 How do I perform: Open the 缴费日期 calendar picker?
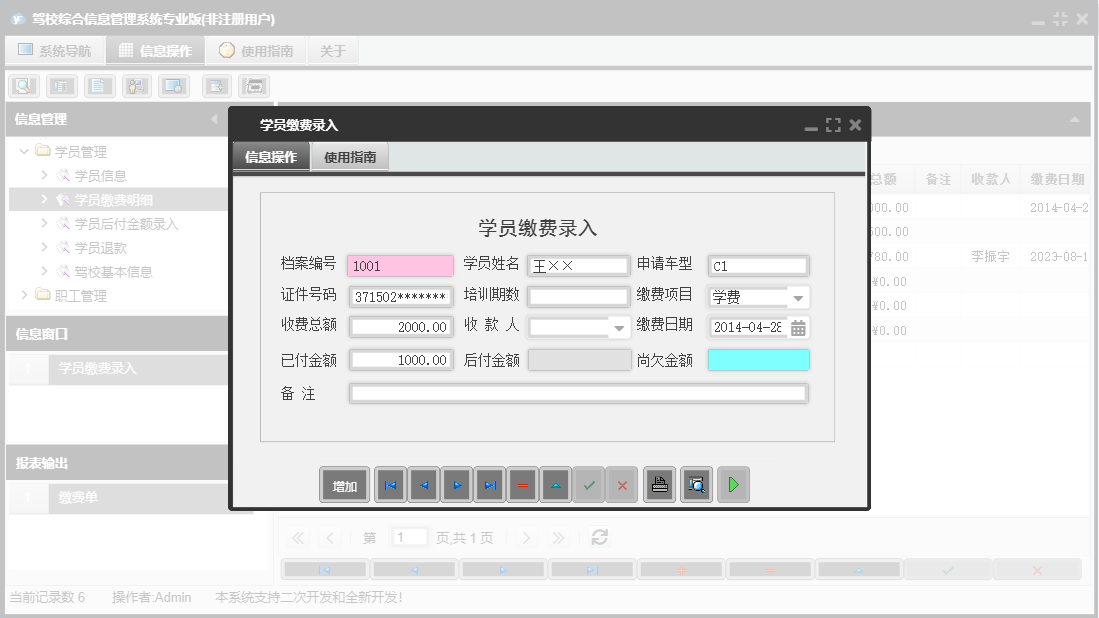pos(798,328)
